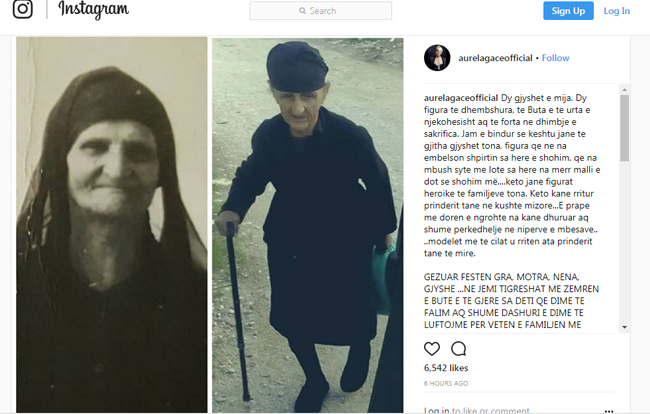Click the Instagram camera logo icon
This screenshot has height=414, width=650.
coord(22,9)
